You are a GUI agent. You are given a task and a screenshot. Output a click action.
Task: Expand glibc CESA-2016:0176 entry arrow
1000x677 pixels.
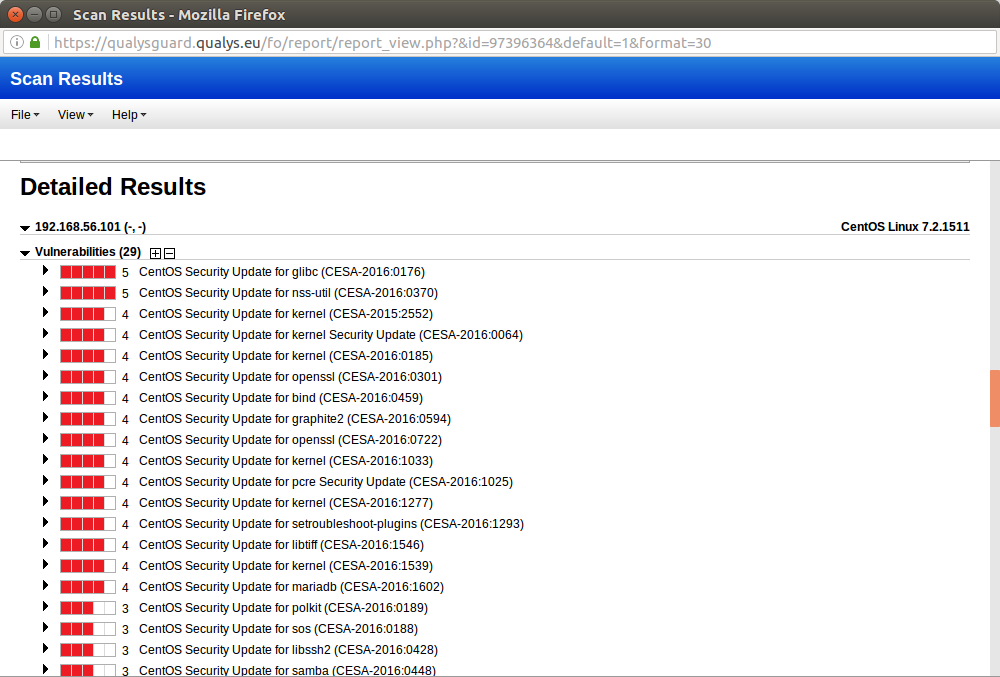pyautogui.click(x=45, y=270)
